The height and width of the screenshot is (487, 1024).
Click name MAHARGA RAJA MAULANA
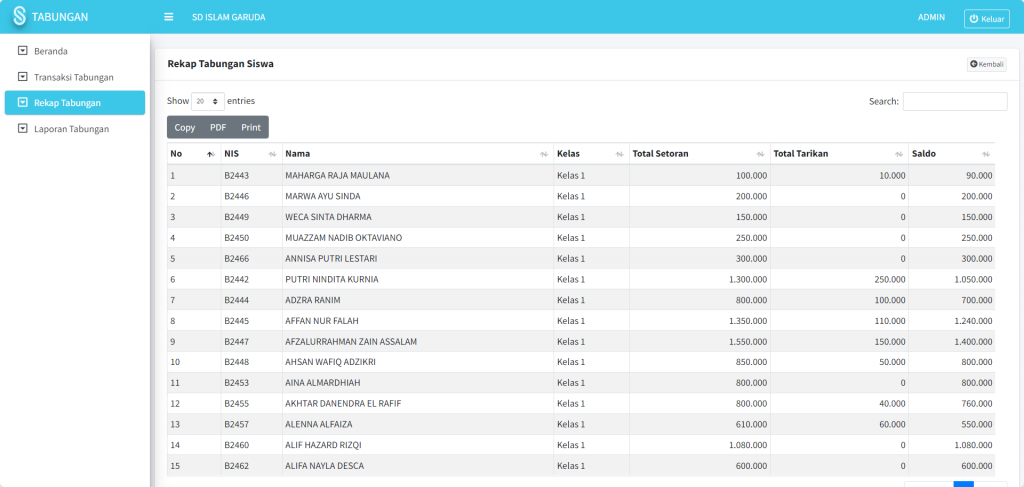pyautogui.click(x=338, y=176)
